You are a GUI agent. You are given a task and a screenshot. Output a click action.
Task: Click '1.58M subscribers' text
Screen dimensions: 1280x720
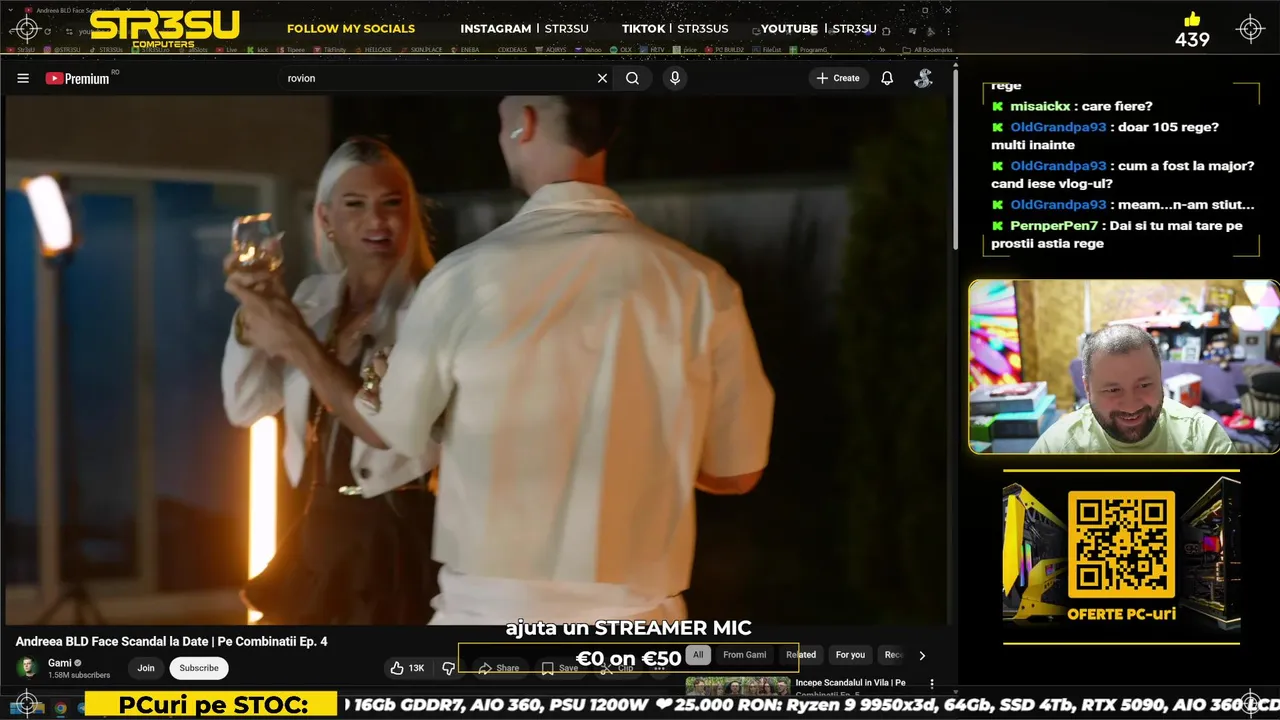click(x=79, y=675)
